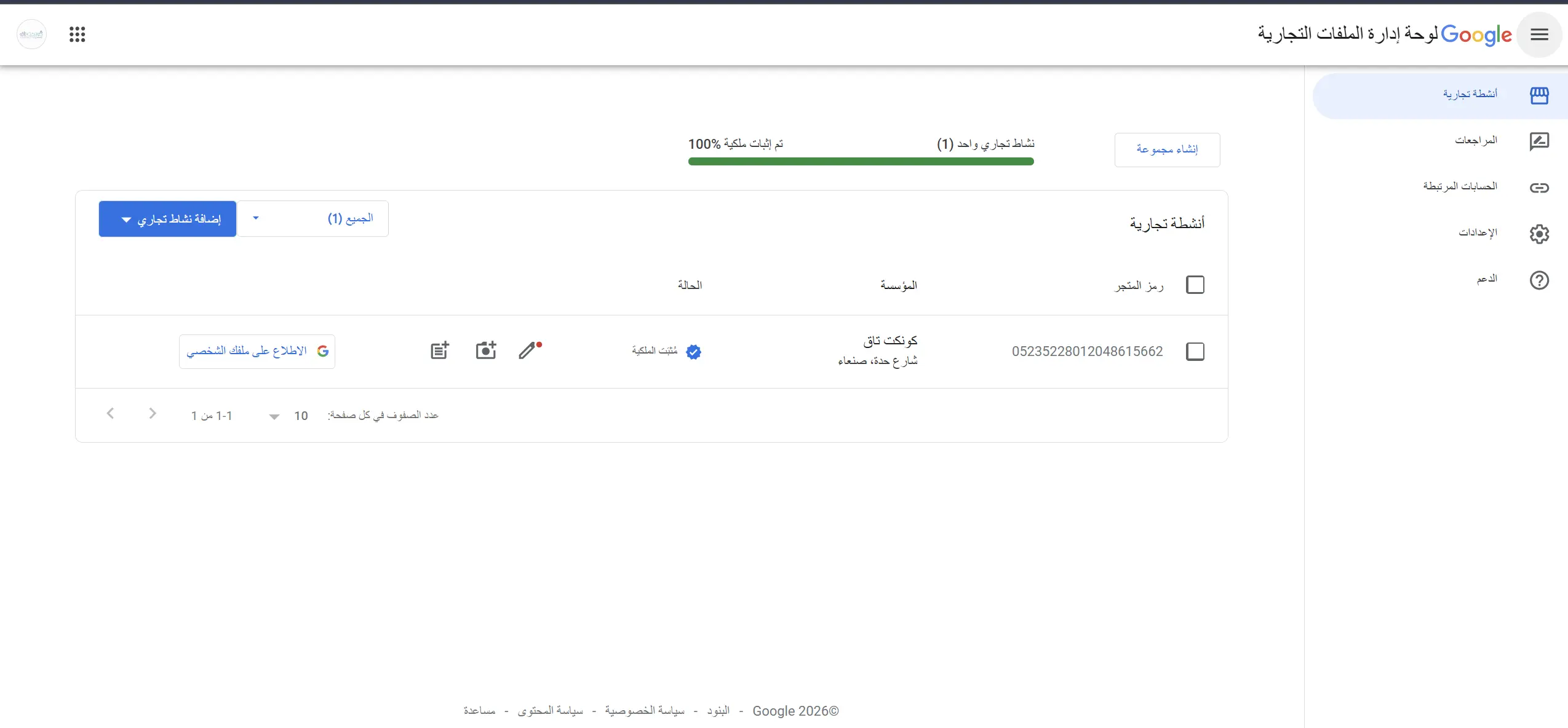Open the سياسة الخصوصية footer link

645,711
